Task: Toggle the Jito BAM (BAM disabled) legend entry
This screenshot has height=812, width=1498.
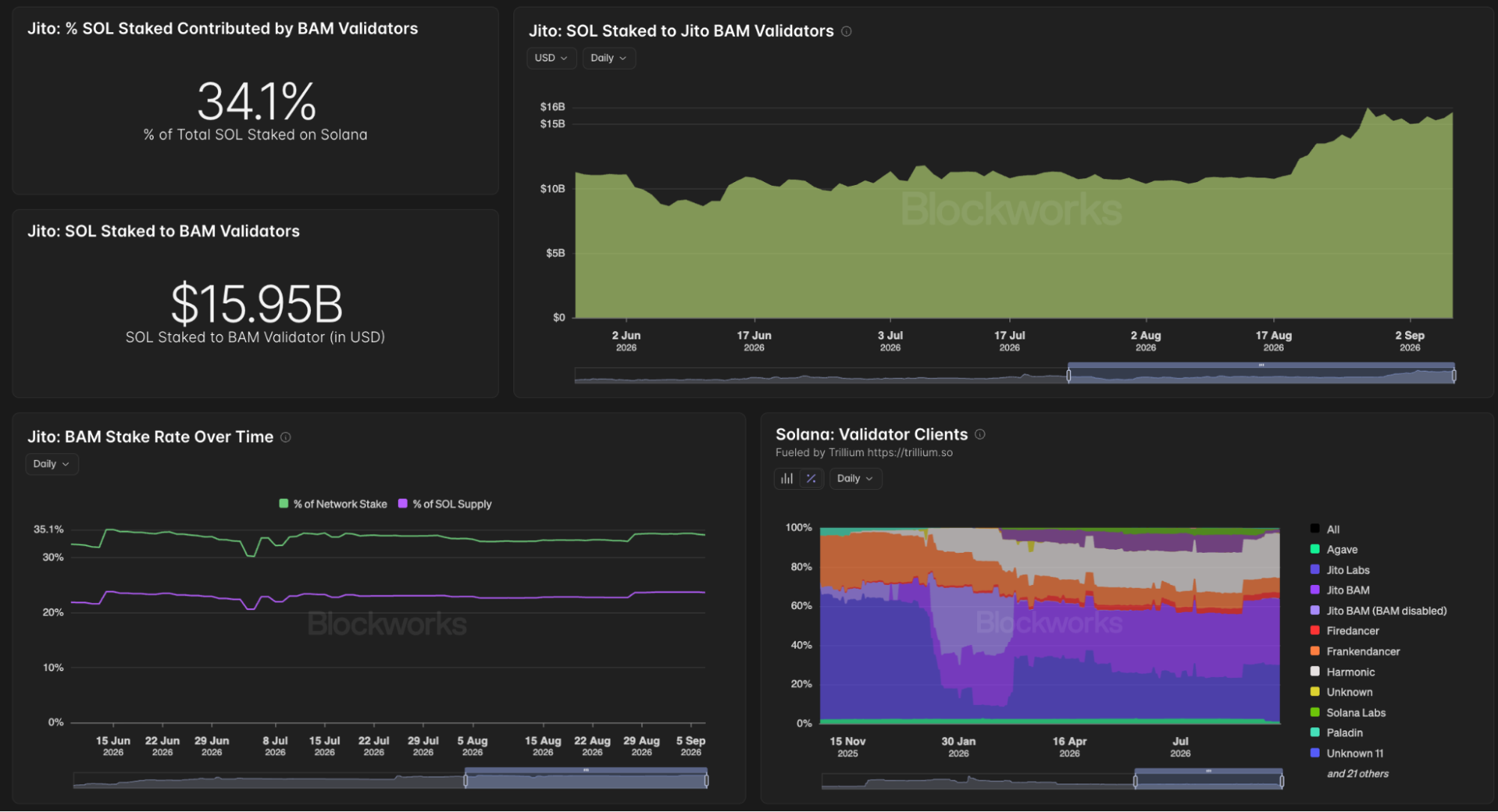Action: point(1379,611)
